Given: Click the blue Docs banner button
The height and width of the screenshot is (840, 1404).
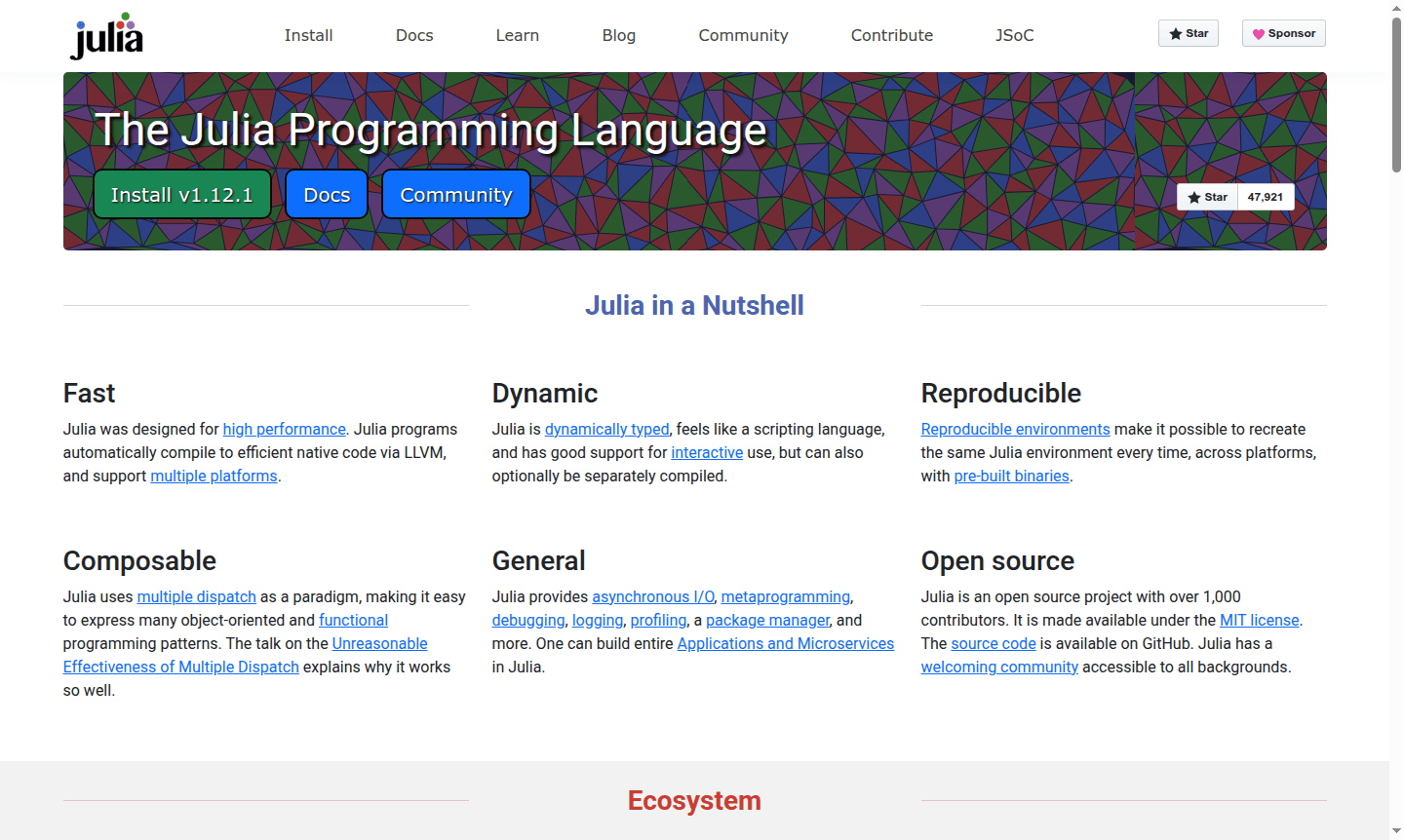Looking at the screenshot, I should point(326,194).
